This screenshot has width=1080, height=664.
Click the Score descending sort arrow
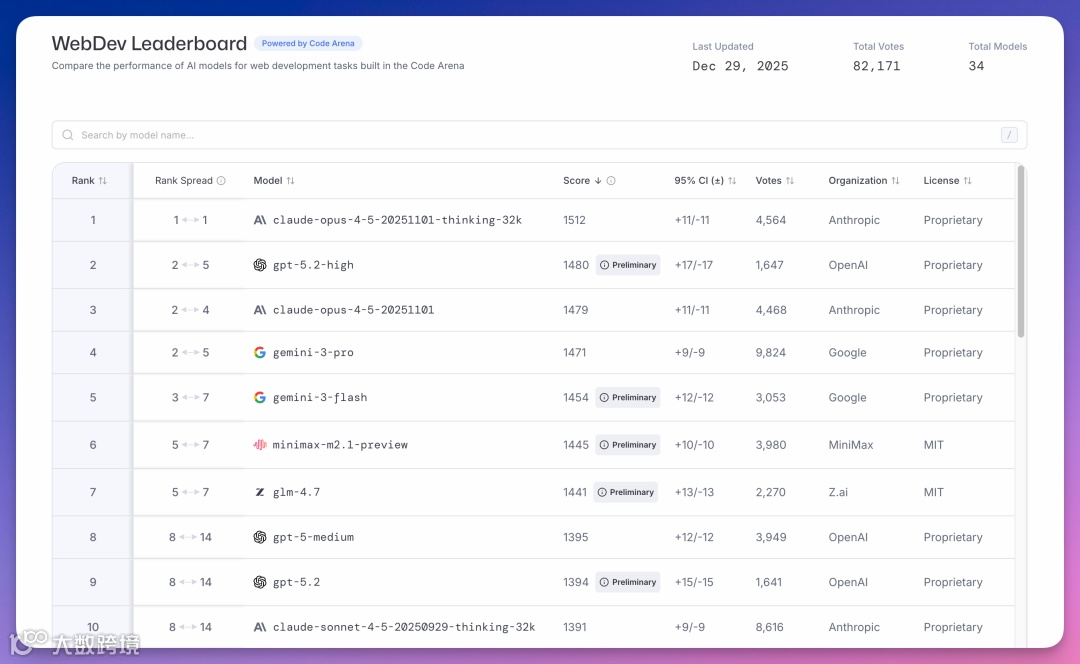pos(598,180)
